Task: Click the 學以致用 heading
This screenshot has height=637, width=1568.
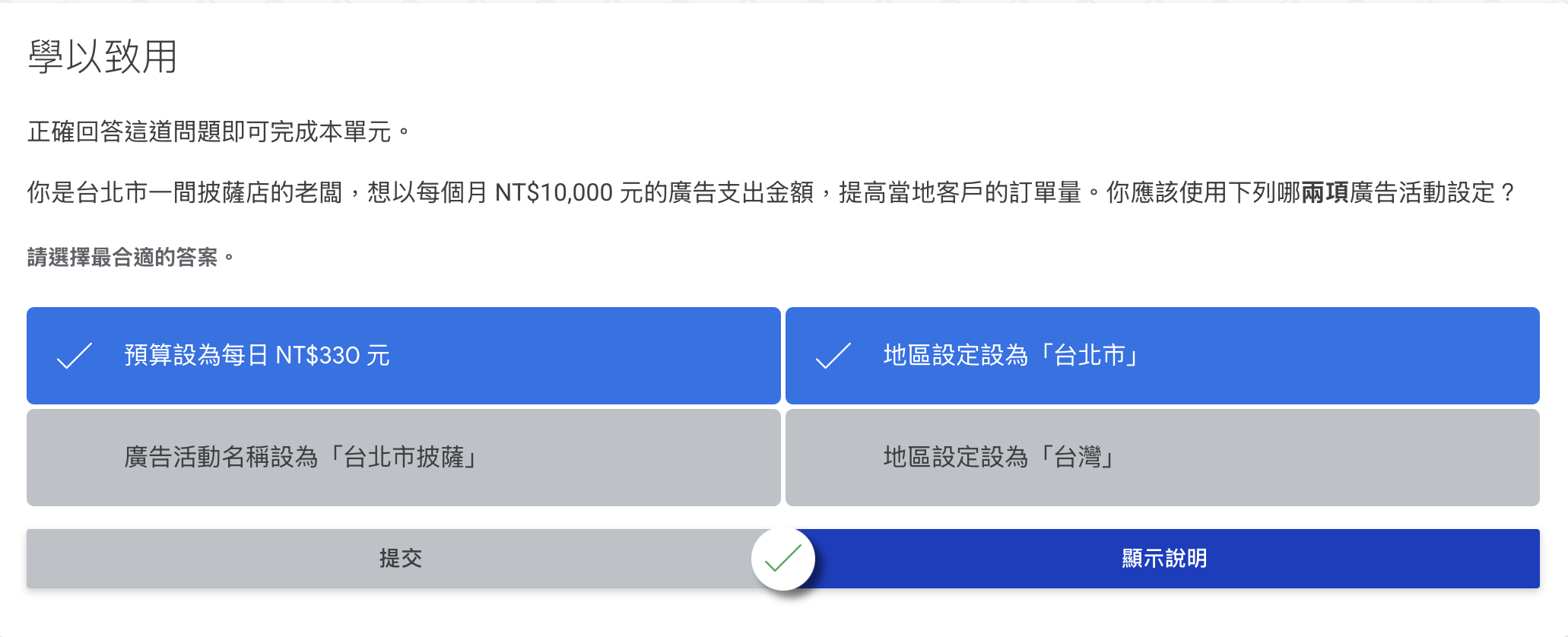Action: pos(103,57)
